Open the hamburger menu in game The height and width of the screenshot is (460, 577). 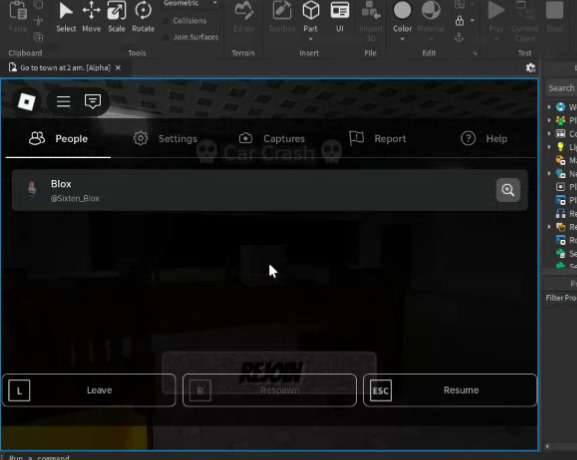coord(63,101)
